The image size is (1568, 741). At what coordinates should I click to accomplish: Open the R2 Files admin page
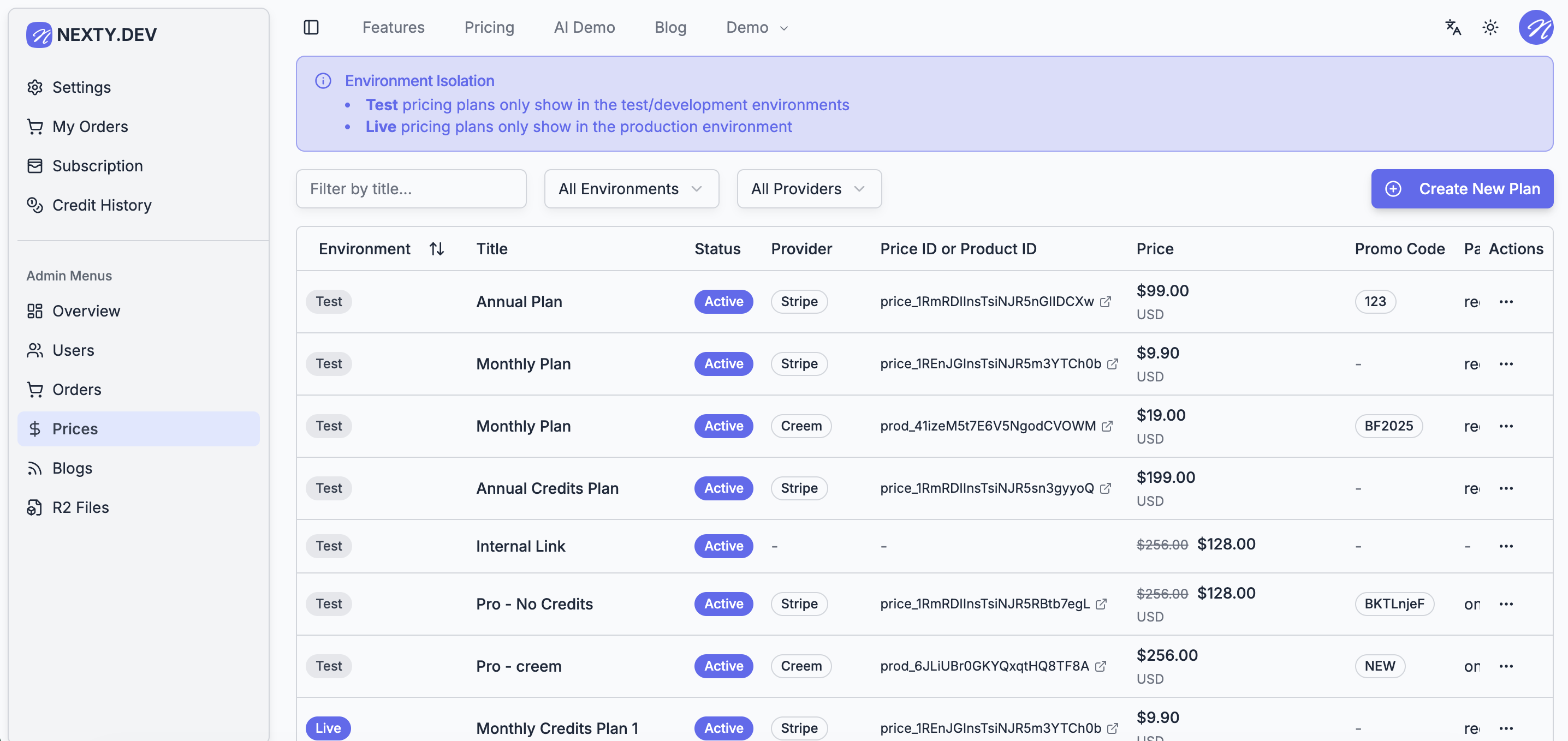click(x=80, y=507)
